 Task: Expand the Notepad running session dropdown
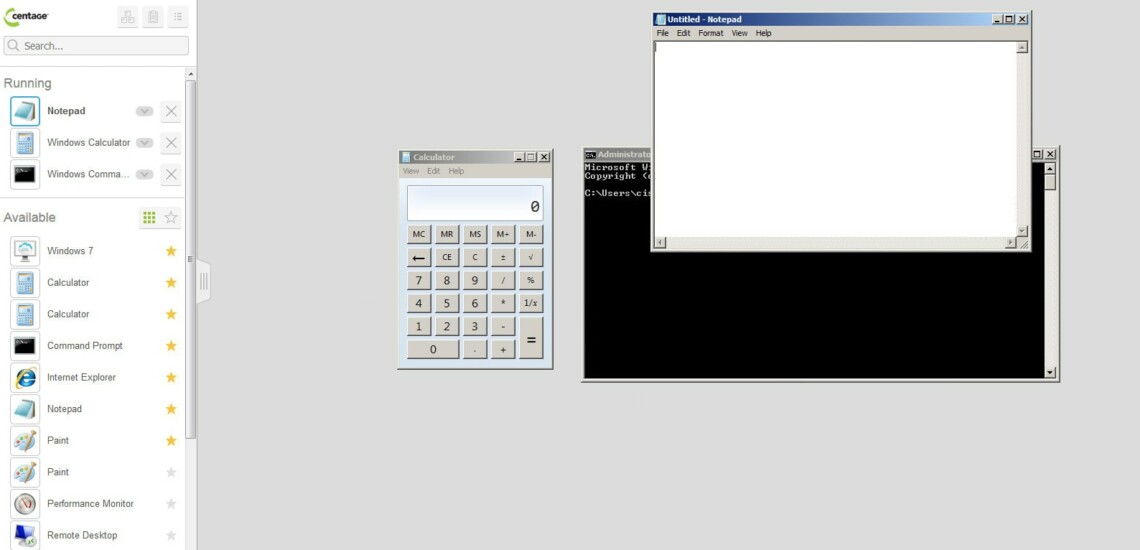coord(145,111)
